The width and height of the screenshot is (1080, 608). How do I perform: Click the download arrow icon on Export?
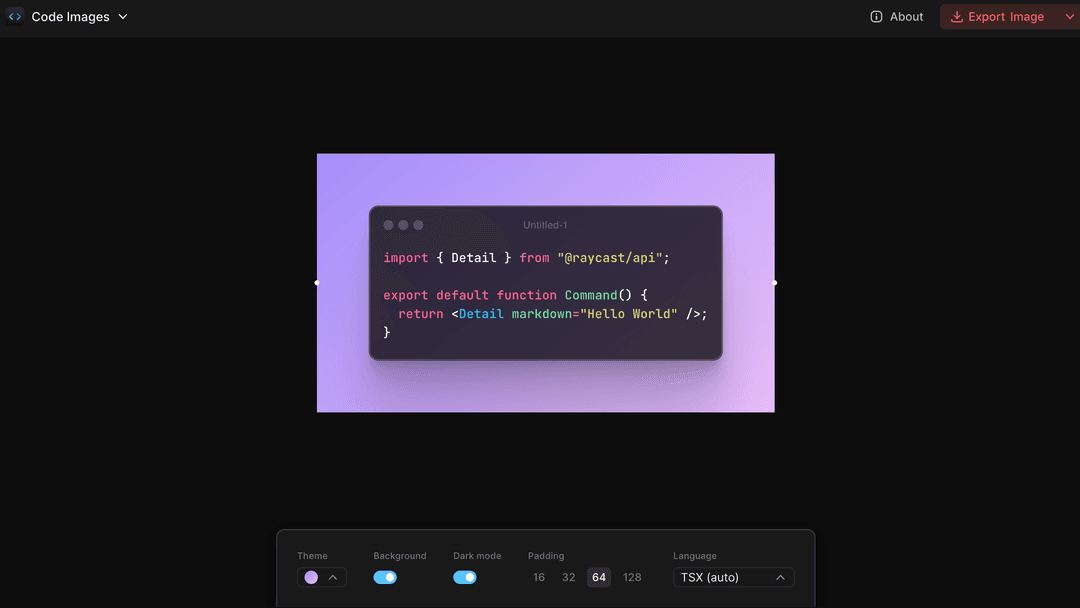[x=957, y=17]
